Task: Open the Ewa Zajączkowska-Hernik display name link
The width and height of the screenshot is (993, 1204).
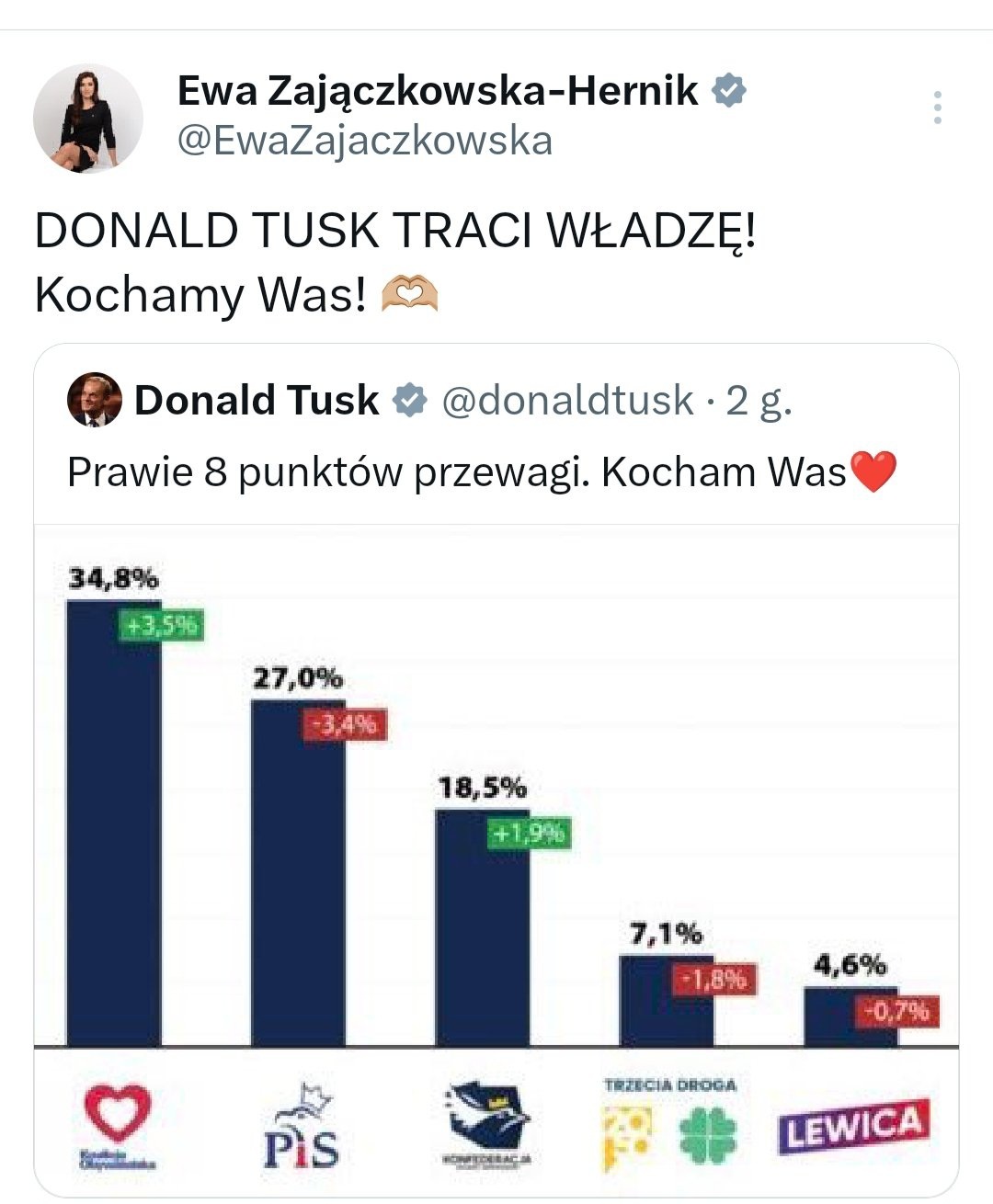Action: coord(437,90)
